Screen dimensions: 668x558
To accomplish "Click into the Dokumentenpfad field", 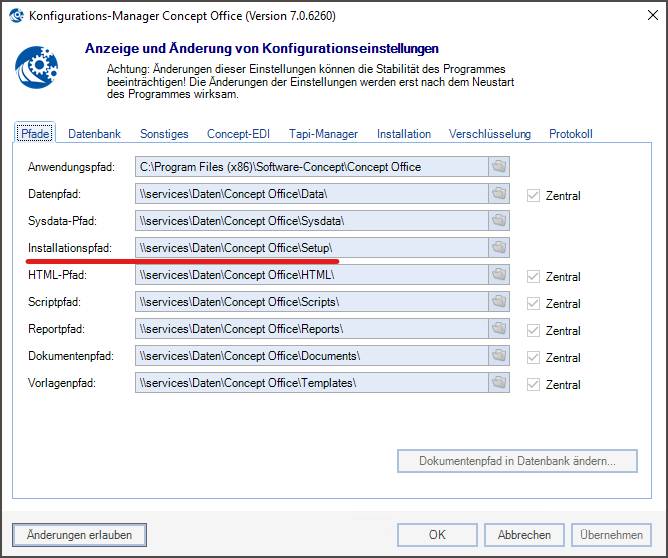I will pyautogui.click(x=311, y=356).
